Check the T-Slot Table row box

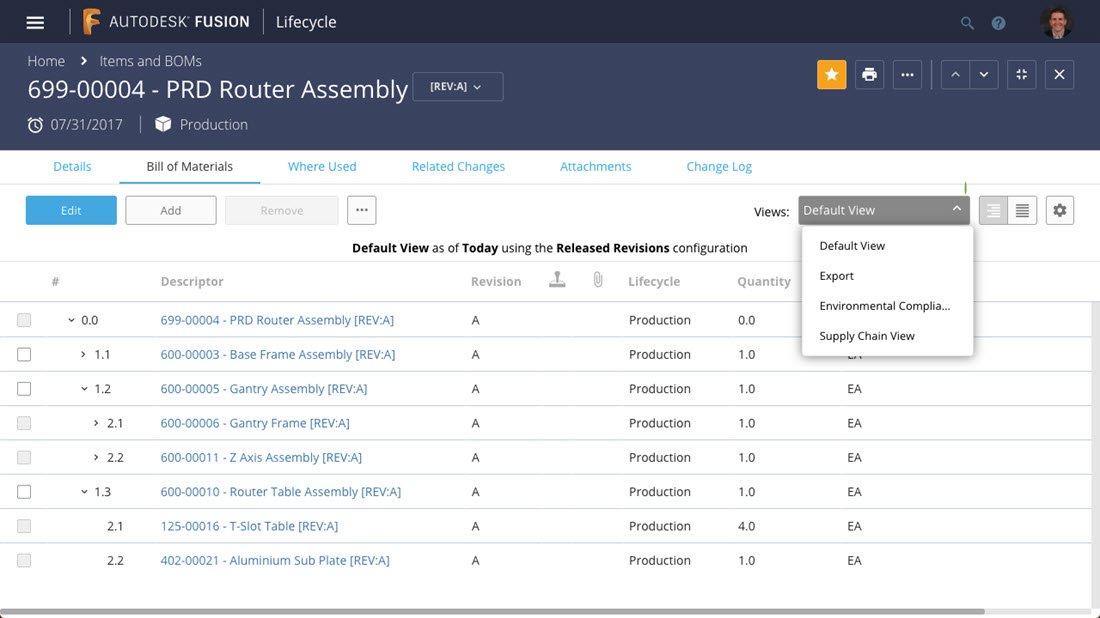pyautogui.click(x=24, y=526)
